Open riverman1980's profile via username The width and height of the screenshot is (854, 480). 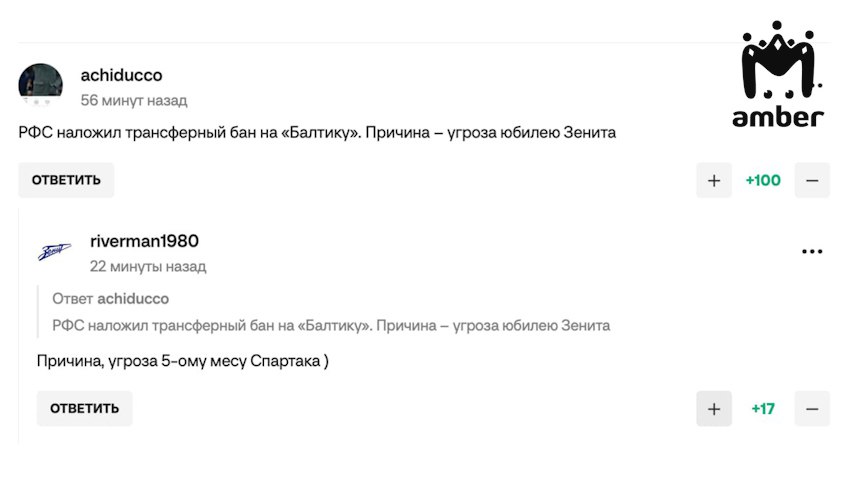click(144, 241)
